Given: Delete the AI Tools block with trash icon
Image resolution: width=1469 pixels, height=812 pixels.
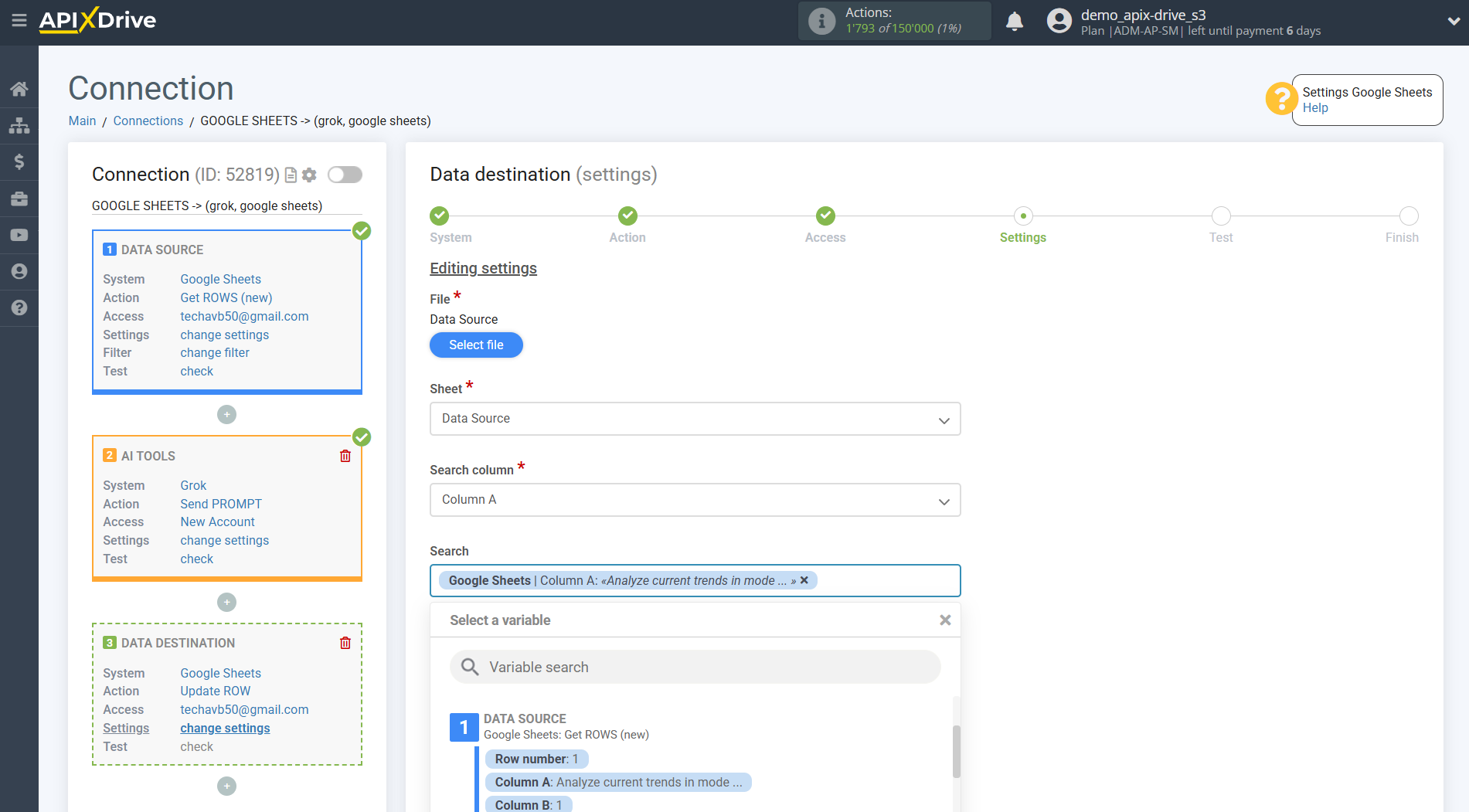Looking at the screenshot, I should coord(345,456).
